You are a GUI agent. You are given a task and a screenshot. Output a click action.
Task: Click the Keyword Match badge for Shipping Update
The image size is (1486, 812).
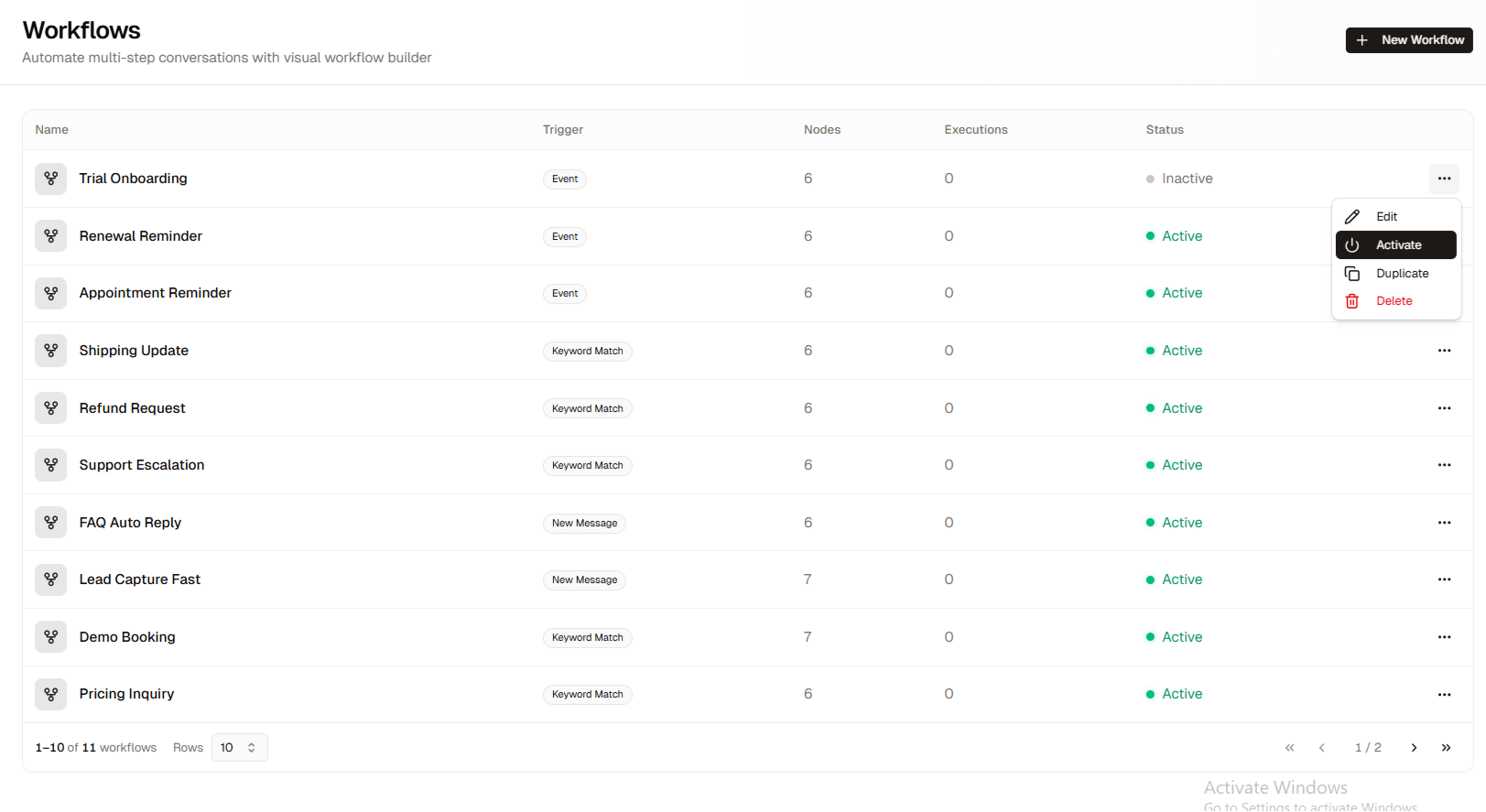(x=587, y=352)
